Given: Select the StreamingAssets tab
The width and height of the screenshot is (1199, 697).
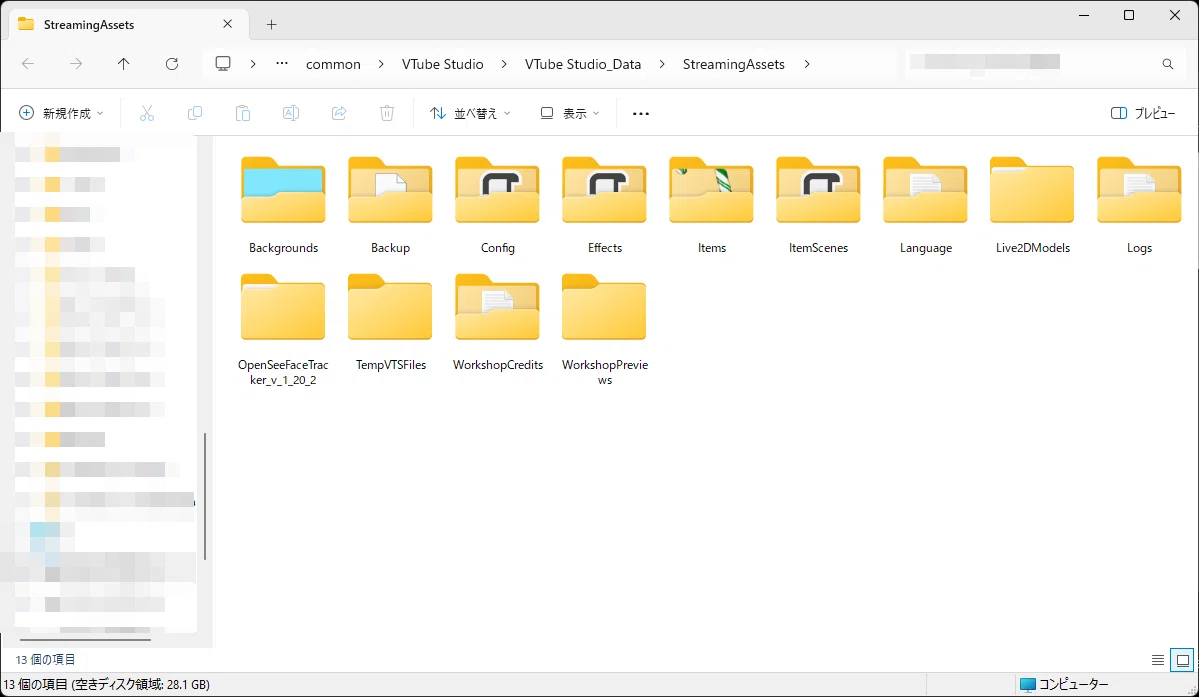Looking at the screenshot, I should pos(128,24).
